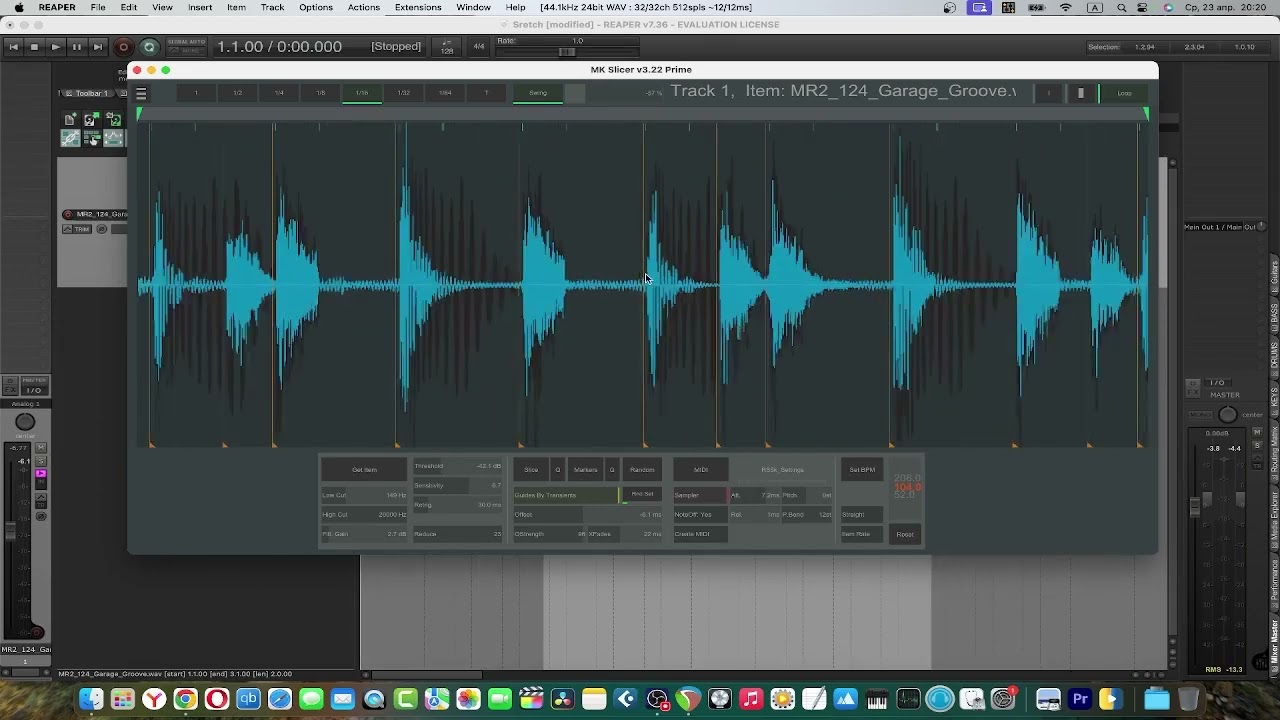Adjust the Sensitivity slider
1280x720 pixels.
coord(458,486)
